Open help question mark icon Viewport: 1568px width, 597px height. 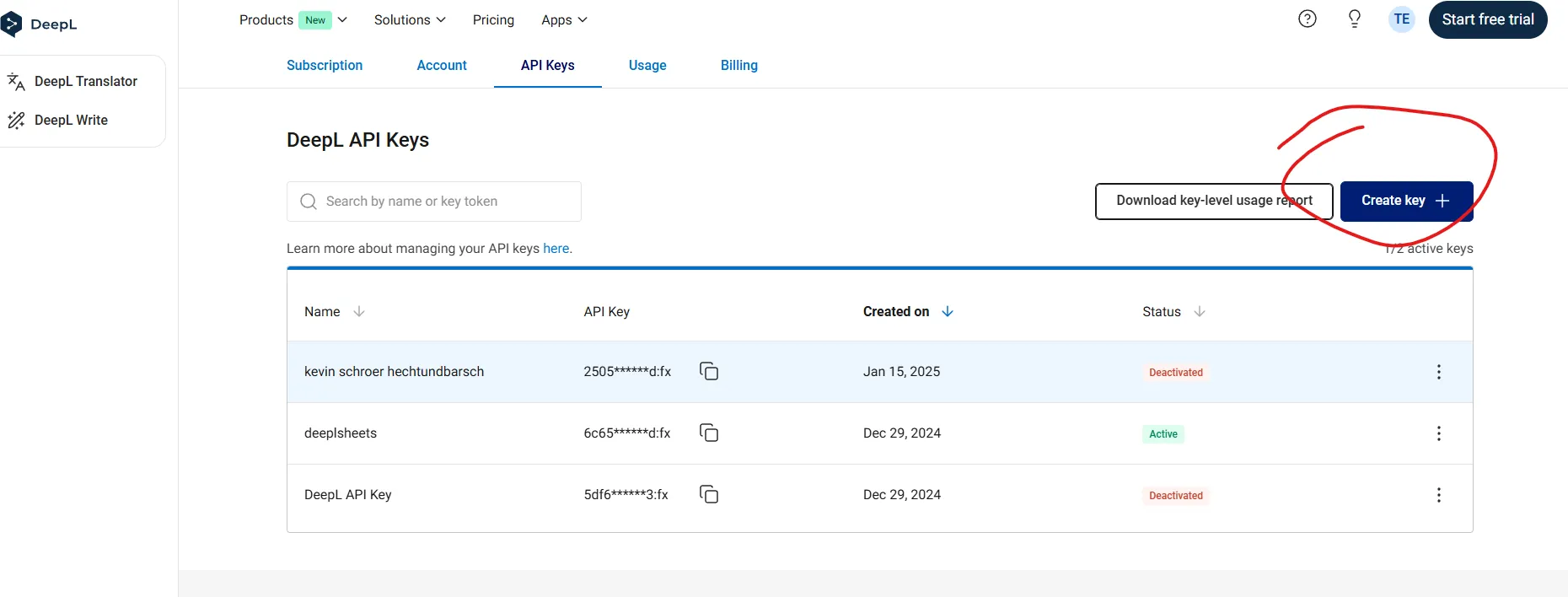pyautogui.click(x=1307, y=19)
